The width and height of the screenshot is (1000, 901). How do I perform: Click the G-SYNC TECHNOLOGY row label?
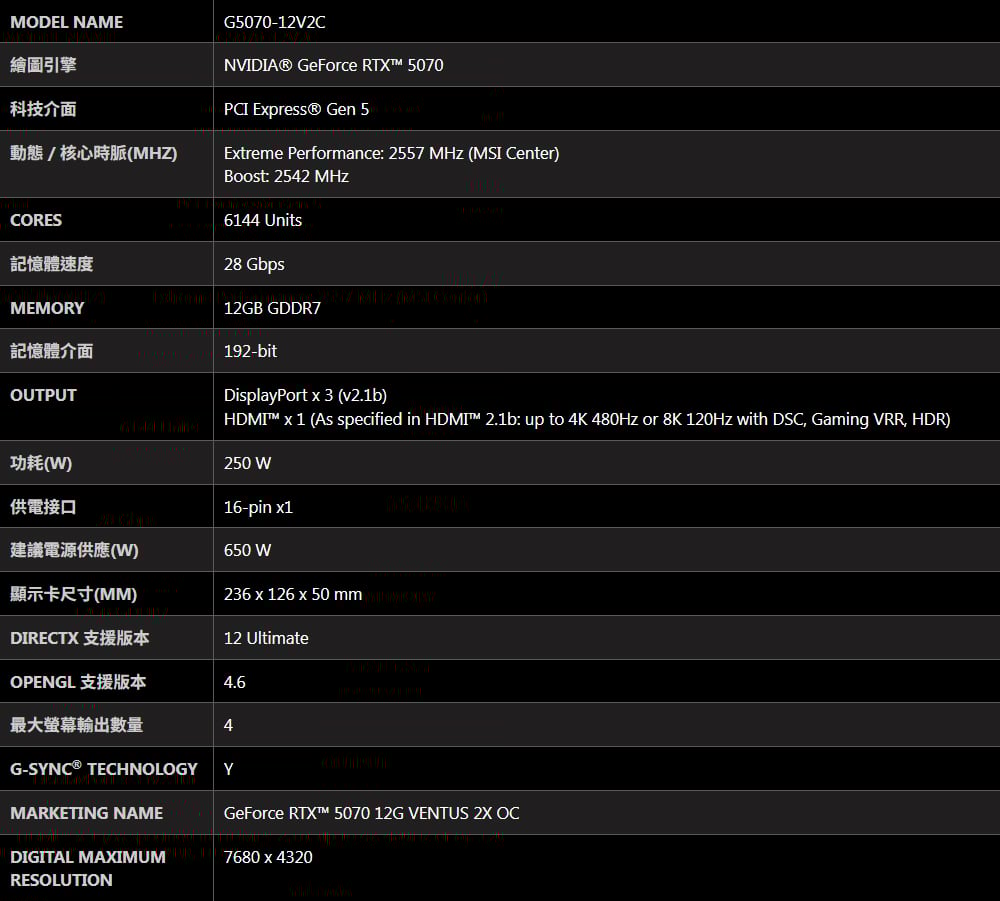[104, 768]
